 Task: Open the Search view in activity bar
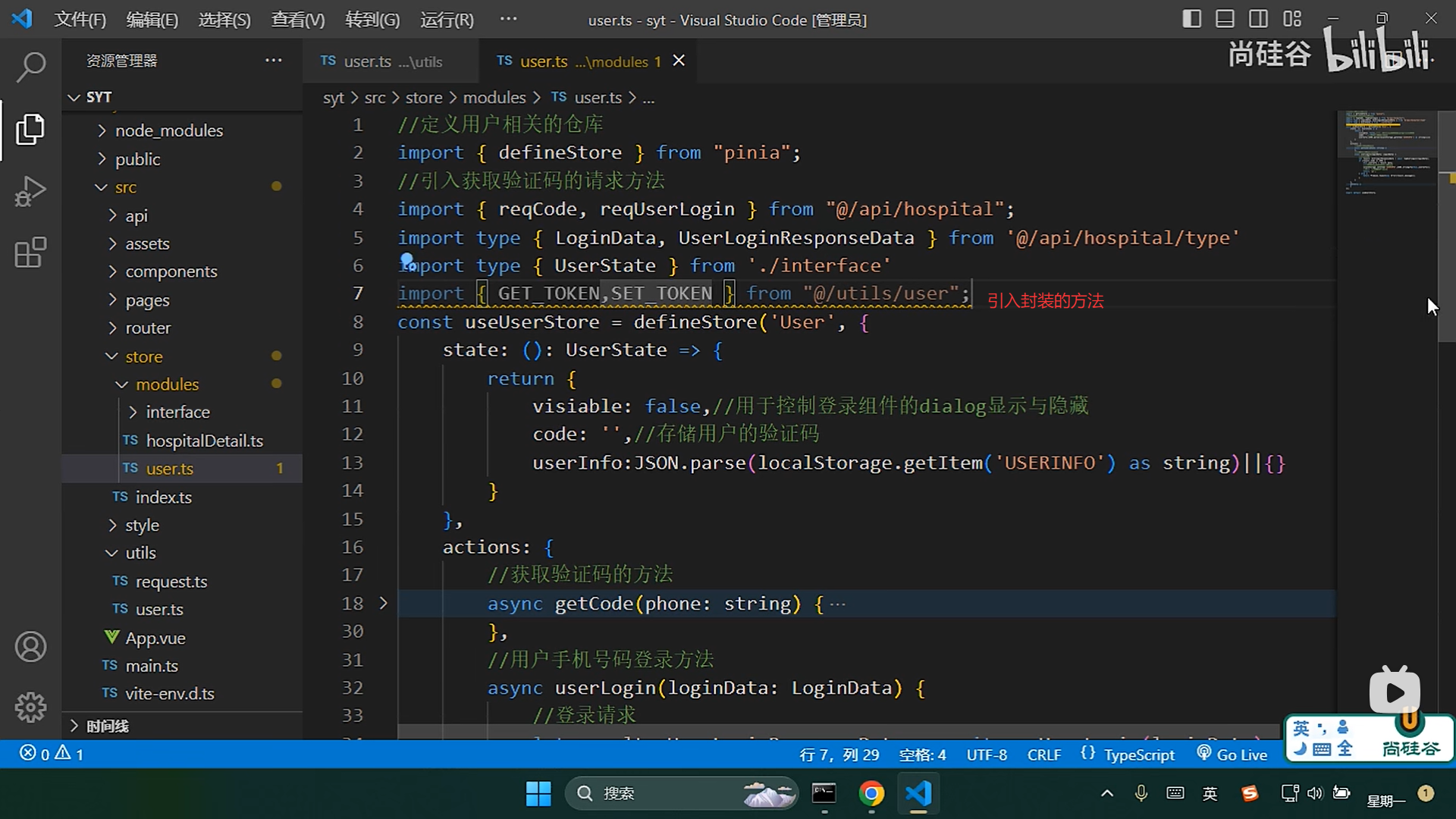30,67
